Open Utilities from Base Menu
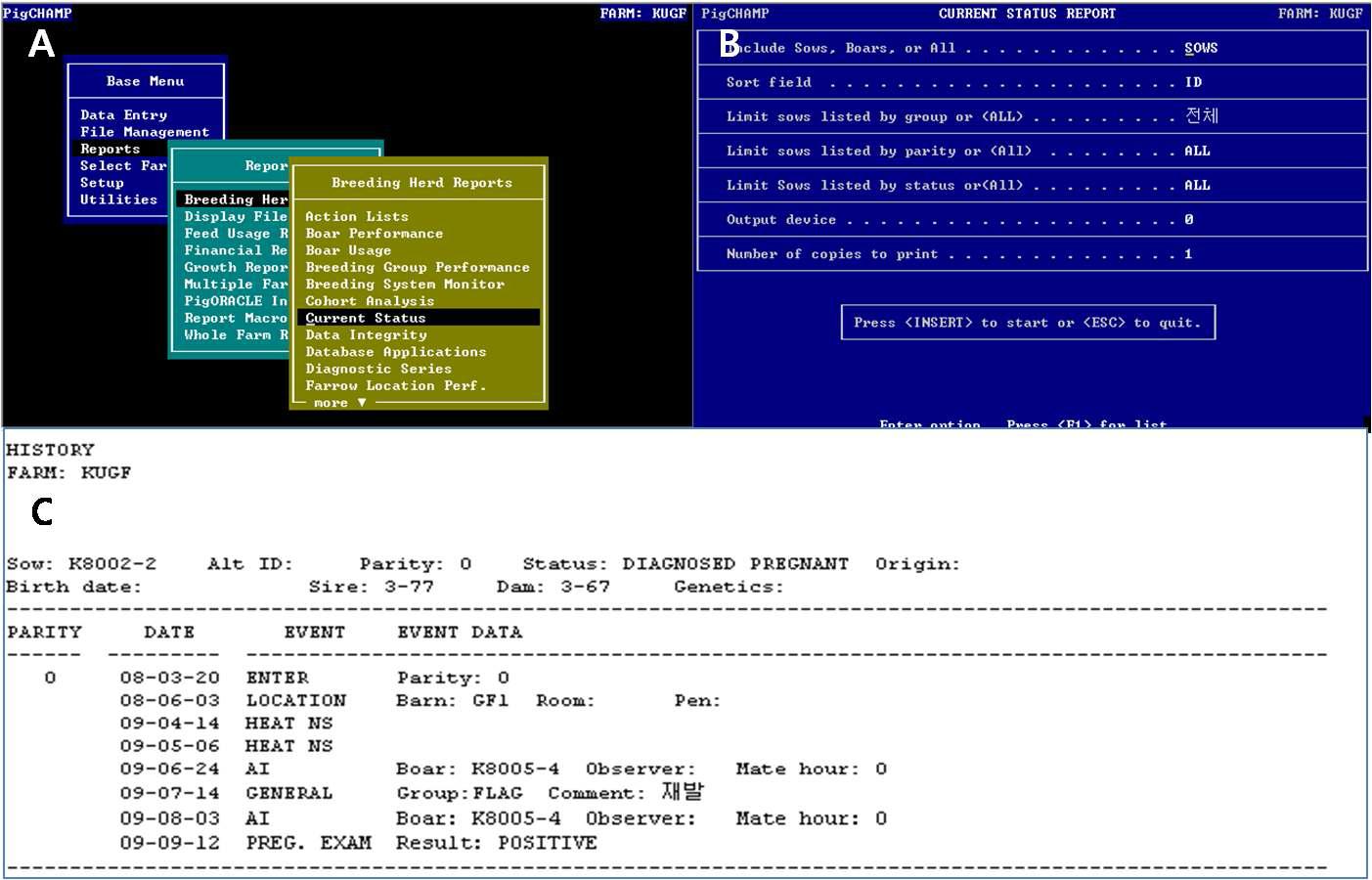Screen dimensions: 1372x880 tap(118, 199)
